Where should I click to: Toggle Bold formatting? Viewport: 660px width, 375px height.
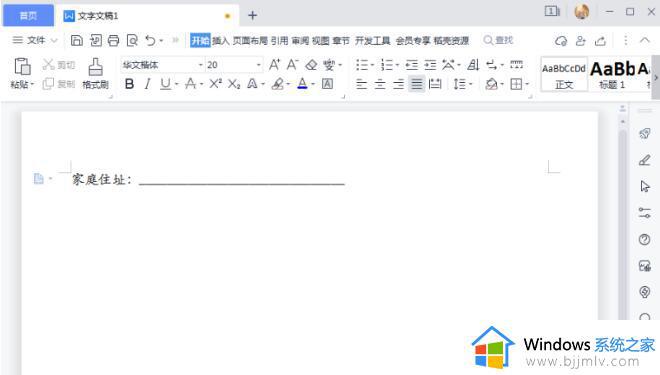[130, 84]
